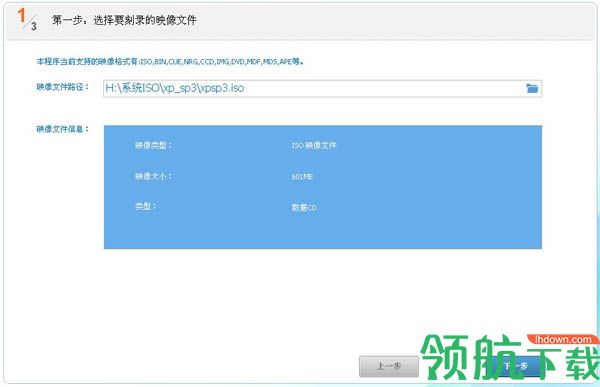The width and height of the screenshot is (600, 387).
Task: Click the 1/3 step indicator
Action: coord(28,20)
